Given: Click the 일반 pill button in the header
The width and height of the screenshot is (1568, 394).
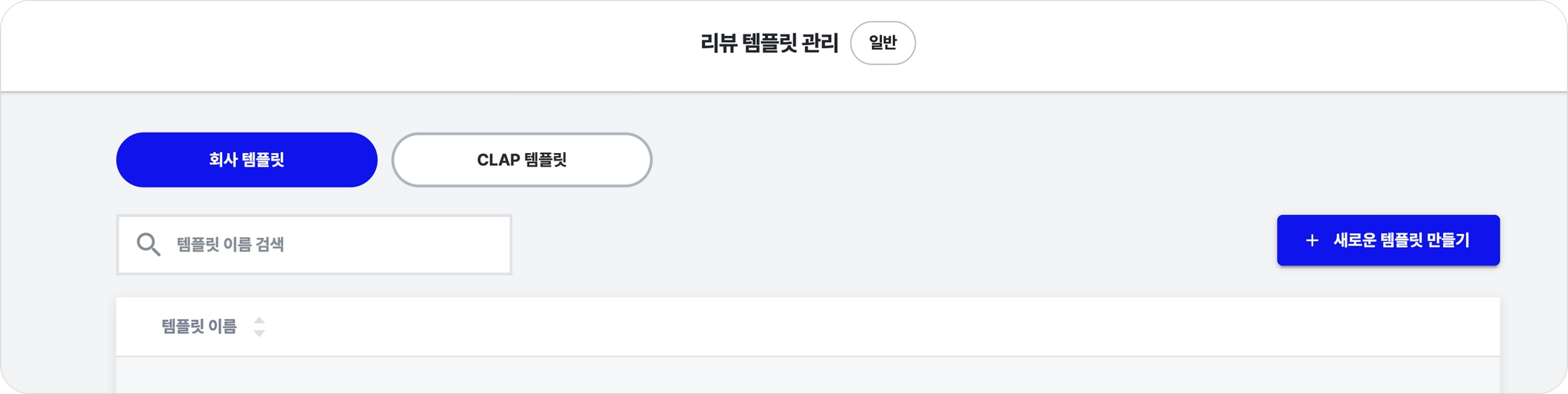Looking at the screenshot, I should [x=882, y=43].
